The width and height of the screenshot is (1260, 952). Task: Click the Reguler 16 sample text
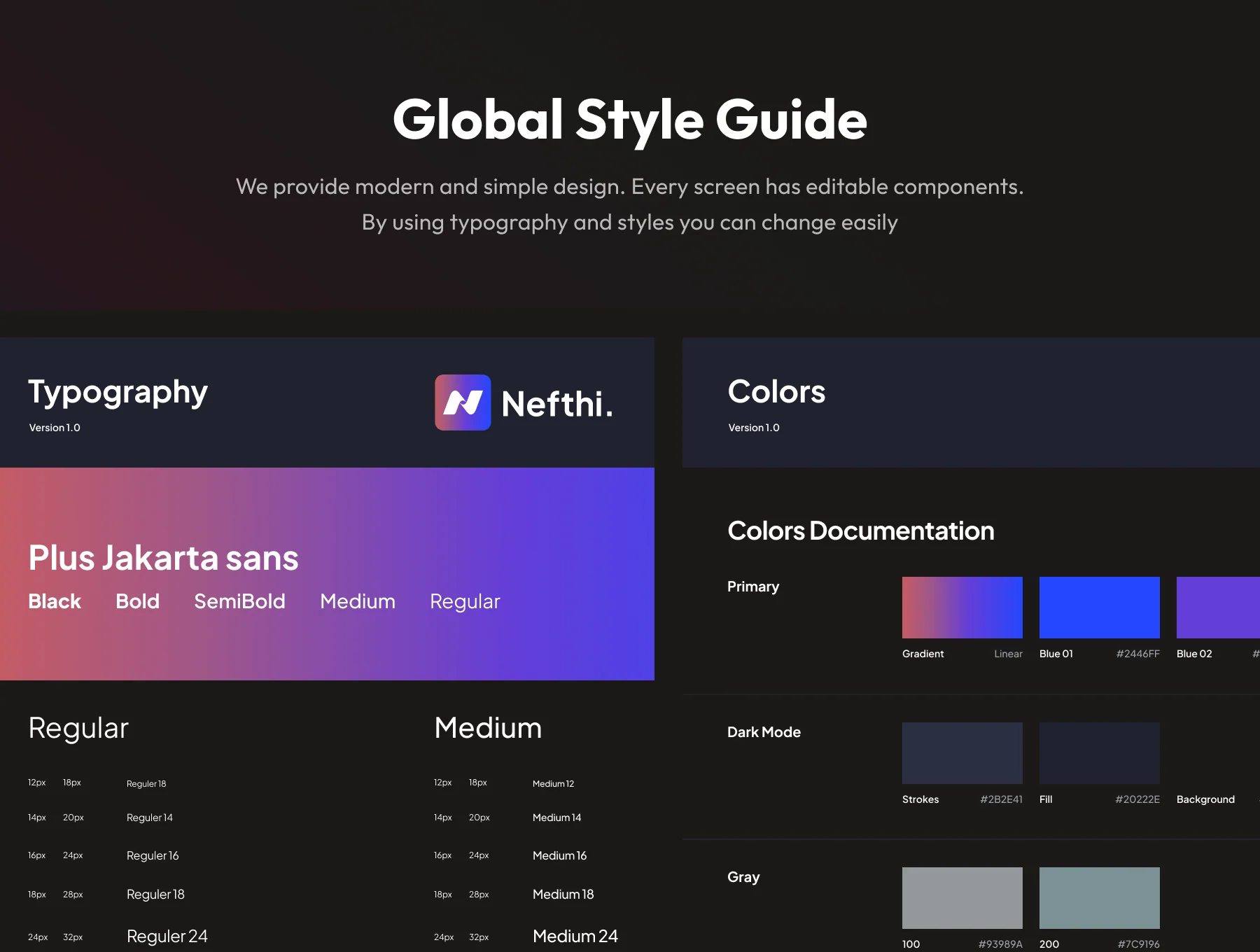click(153, 855)
